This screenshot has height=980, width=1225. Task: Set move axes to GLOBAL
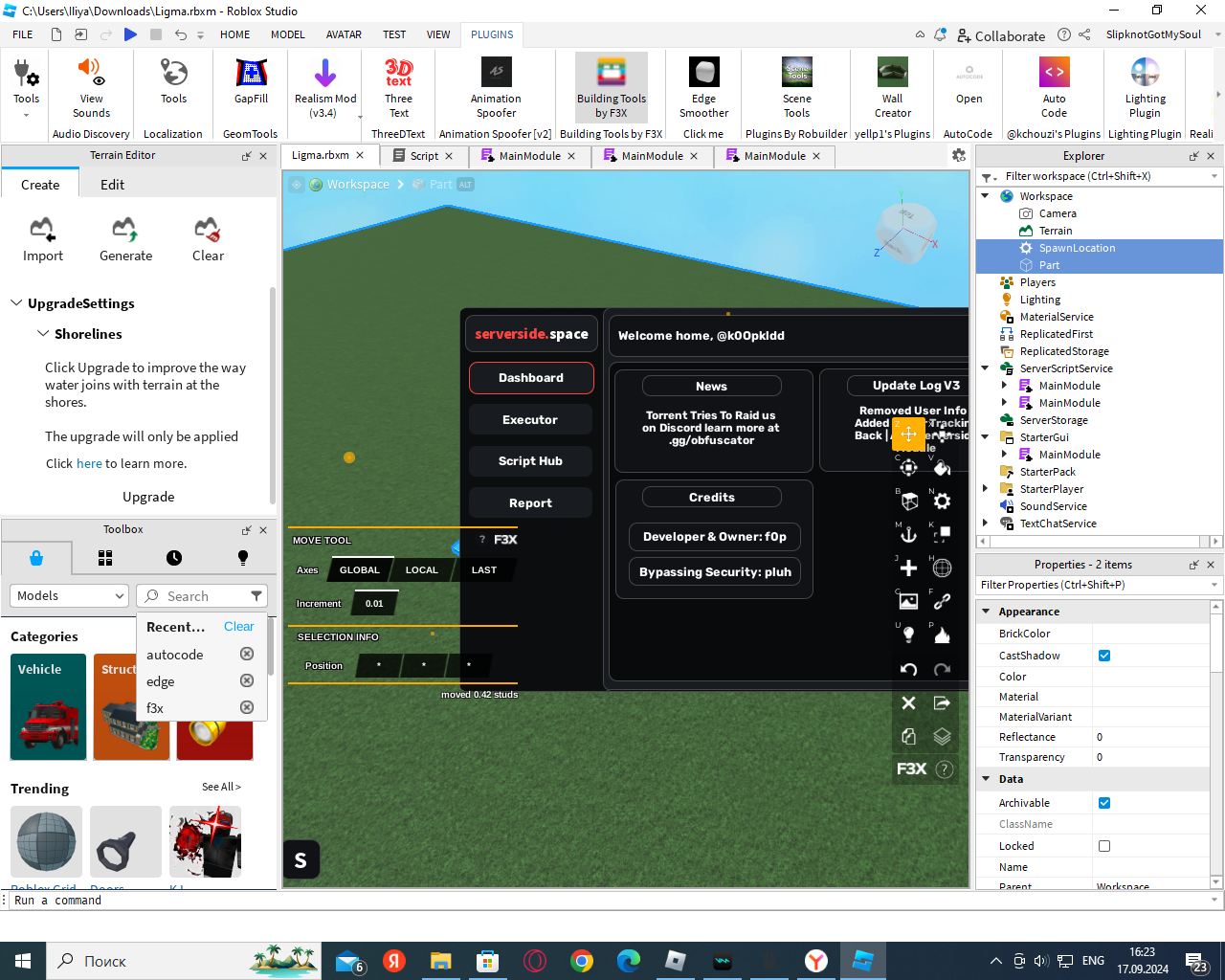(360, 569)
